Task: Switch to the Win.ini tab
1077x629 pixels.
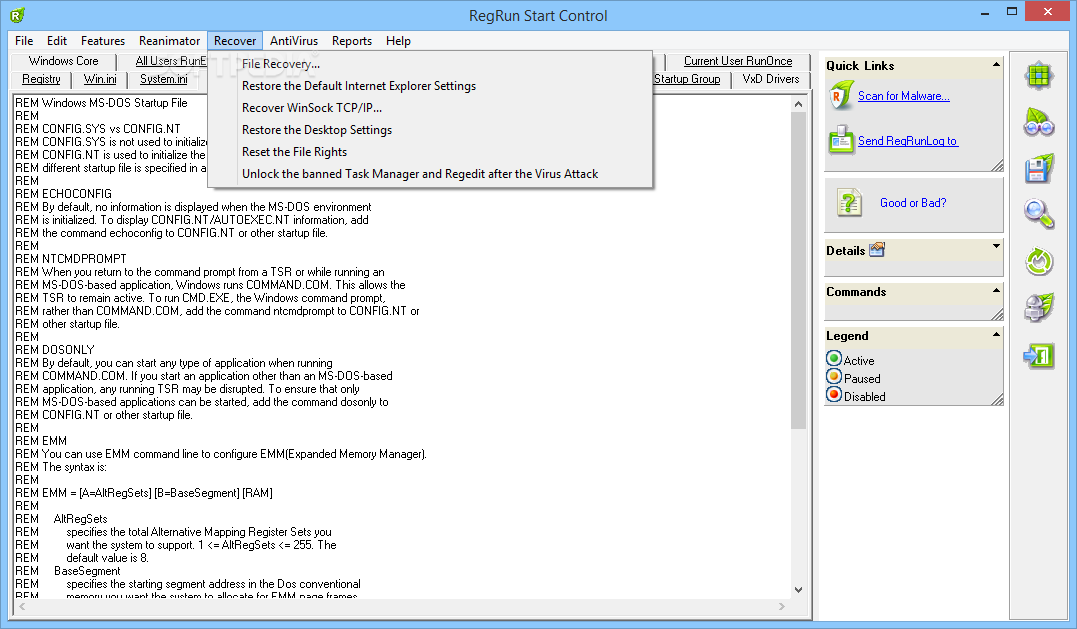Action: tap(100, 79)
